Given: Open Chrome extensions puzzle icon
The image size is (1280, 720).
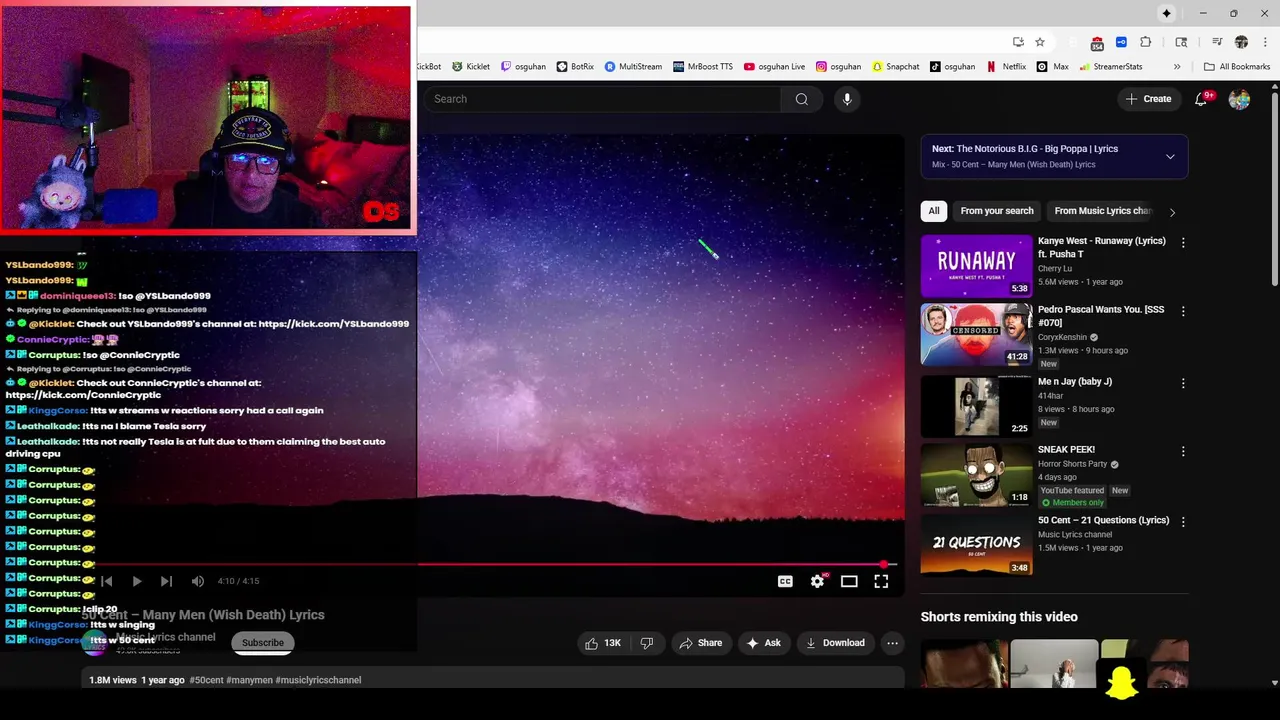Looking at the screenshot, I should [x=1145, y=42].
